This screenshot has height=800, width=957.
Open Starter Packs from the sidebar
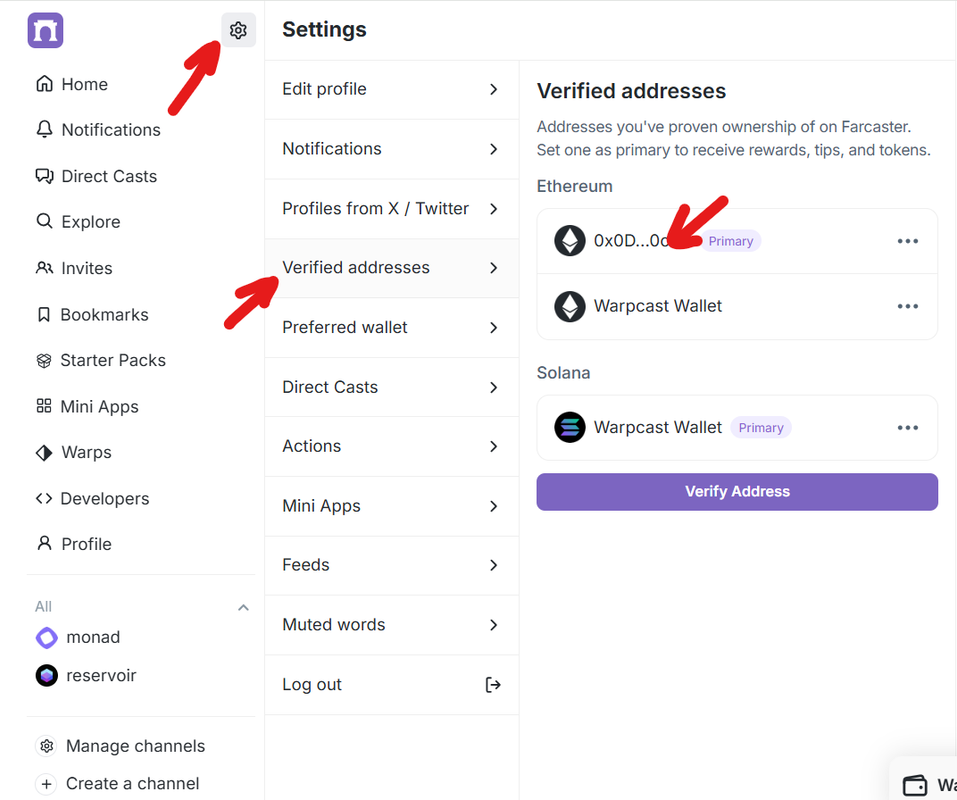113,360
